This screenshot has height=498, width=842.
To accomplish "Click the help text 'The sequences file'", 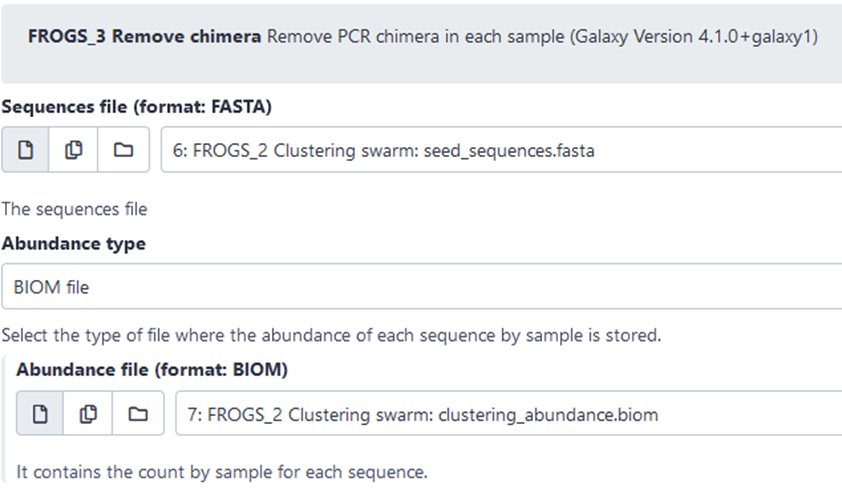I will [x=74, y=209].
